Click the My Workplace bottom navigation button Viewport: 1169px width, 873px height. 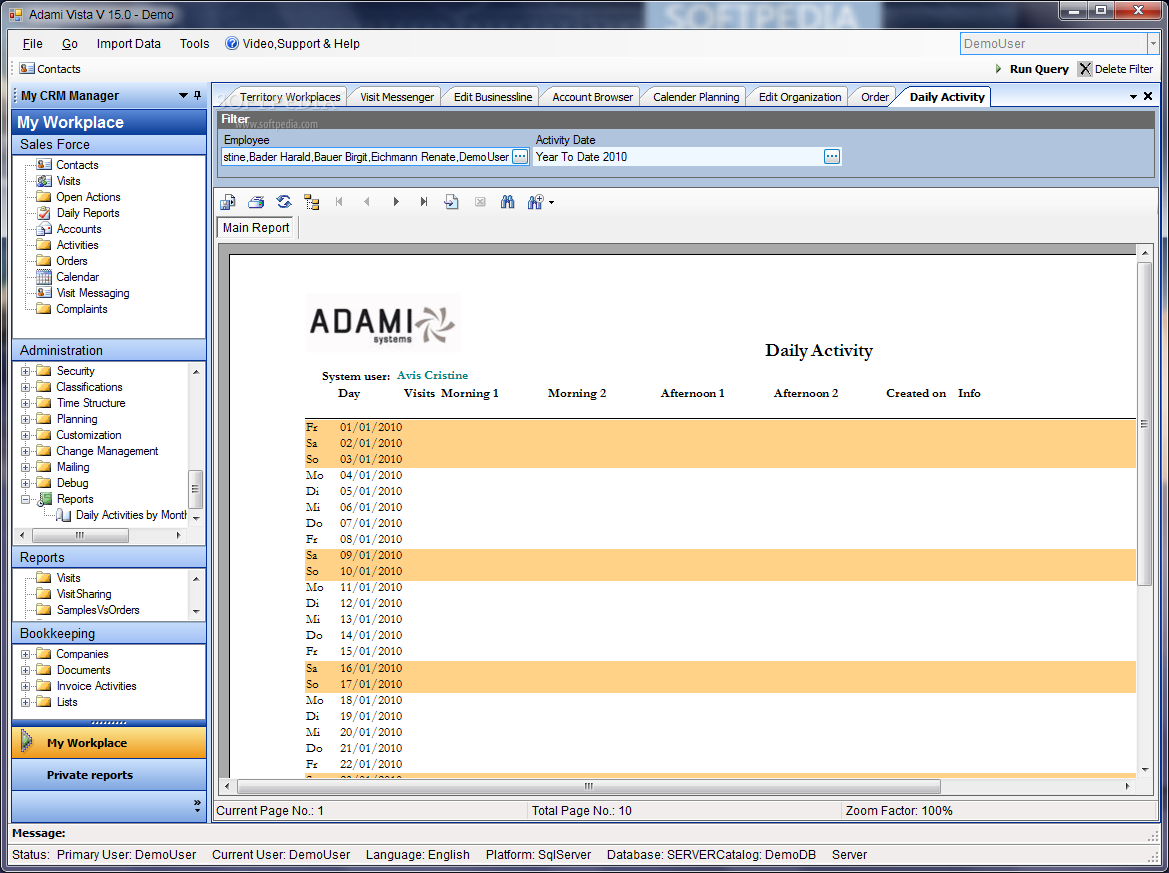[x=109, y=743]
